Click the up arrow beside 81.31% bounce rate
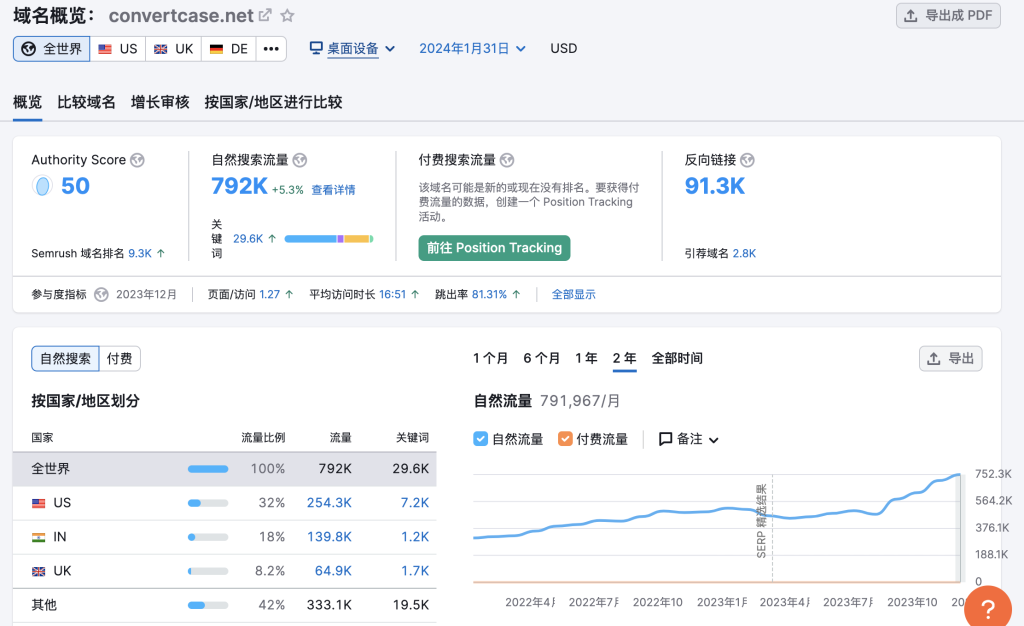The height and width of the screenshot is (626, 1024). (x=516, y=294)
